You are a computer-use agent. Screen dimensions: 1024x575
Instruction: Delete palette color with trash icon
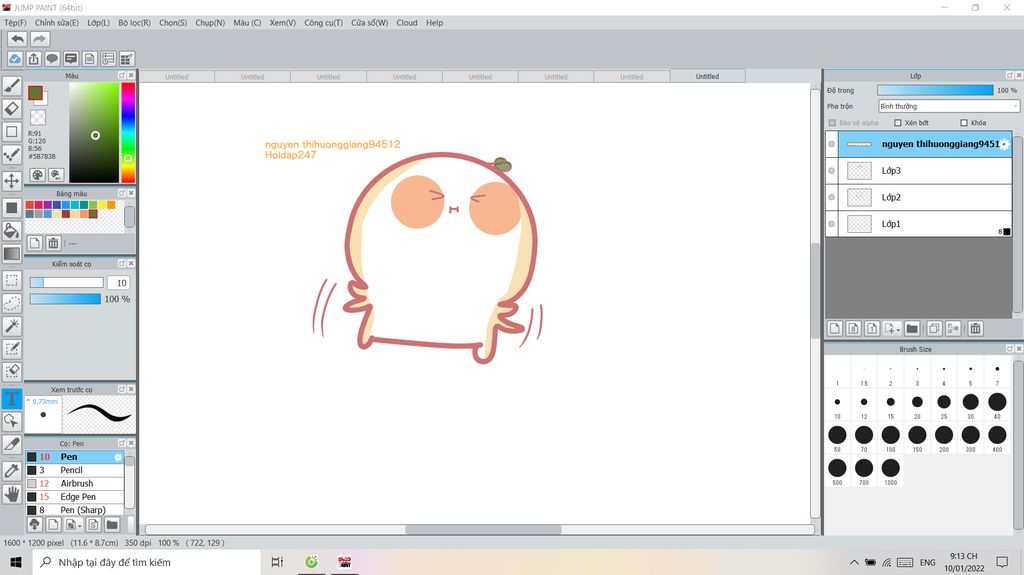point(53,243)
